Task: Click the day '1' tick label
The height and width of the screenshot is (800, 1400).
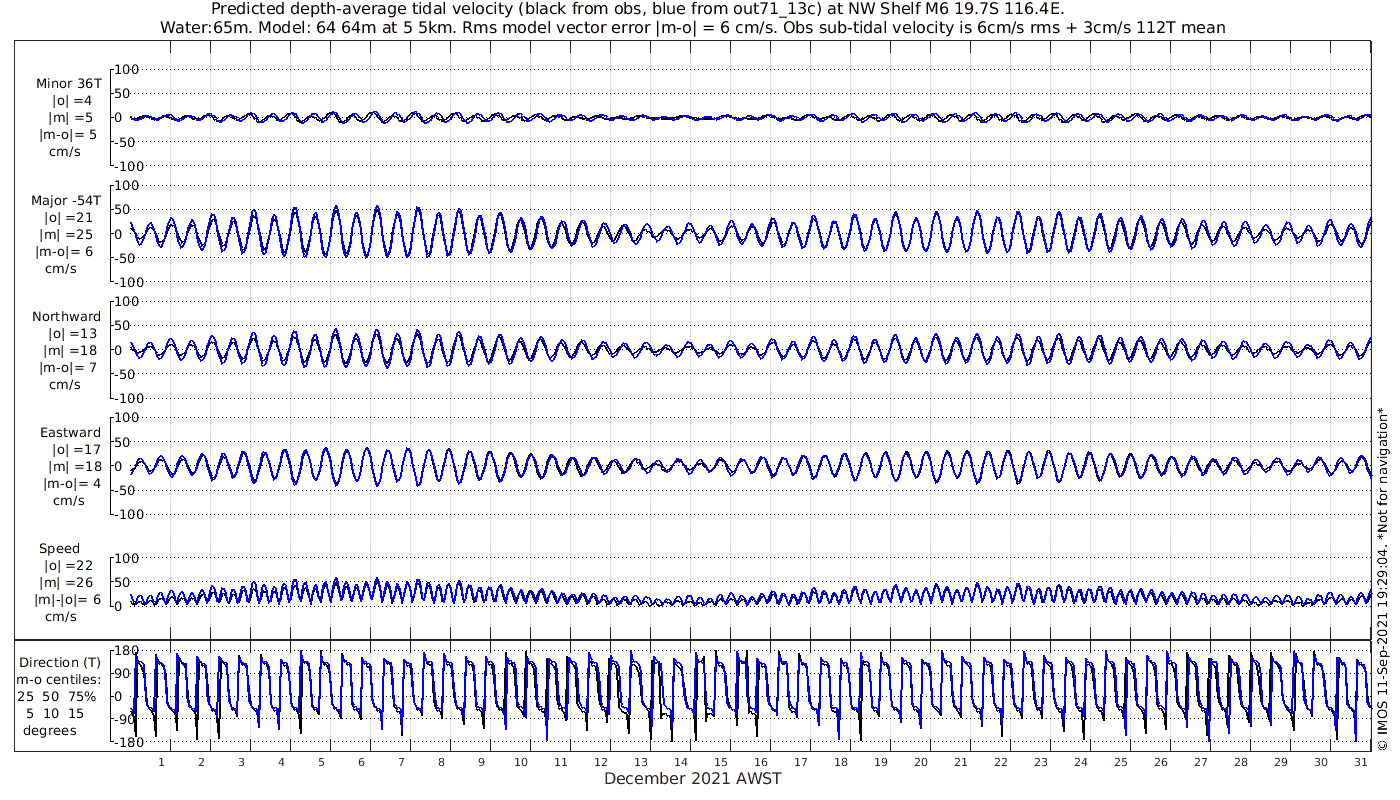Action: click(x=161, y=762)
